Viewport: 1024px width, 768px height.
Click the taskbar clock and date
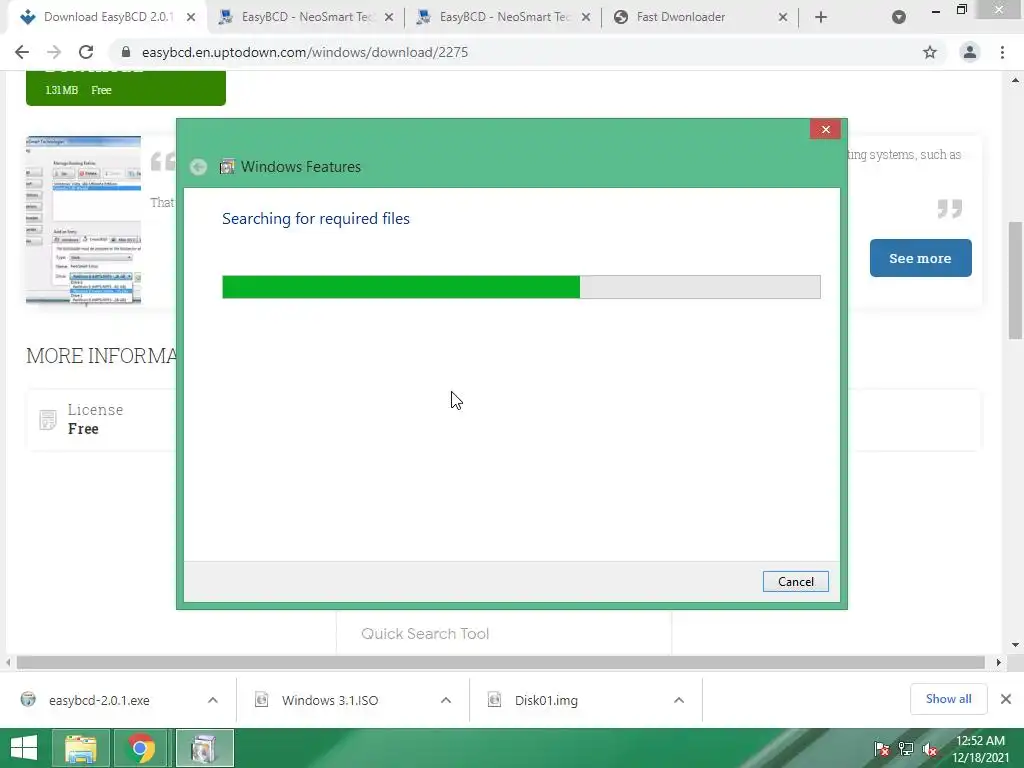(x=980, y=749)
